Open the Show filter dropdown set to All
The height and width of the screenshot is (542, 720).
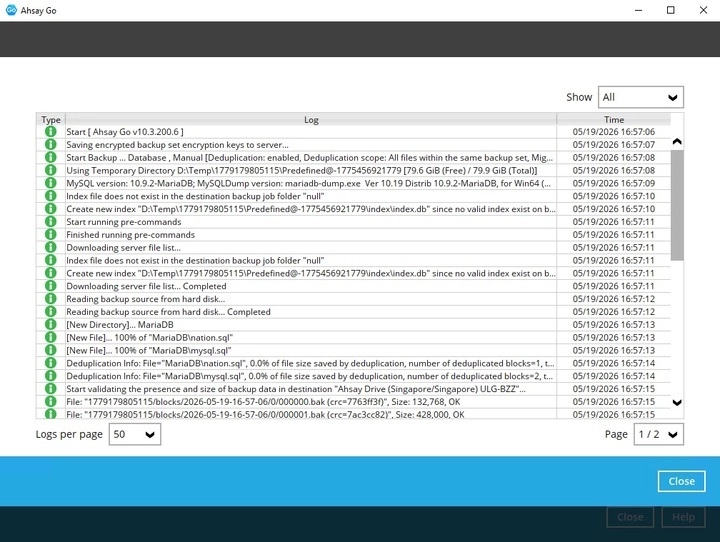click(x=641, y=97)
